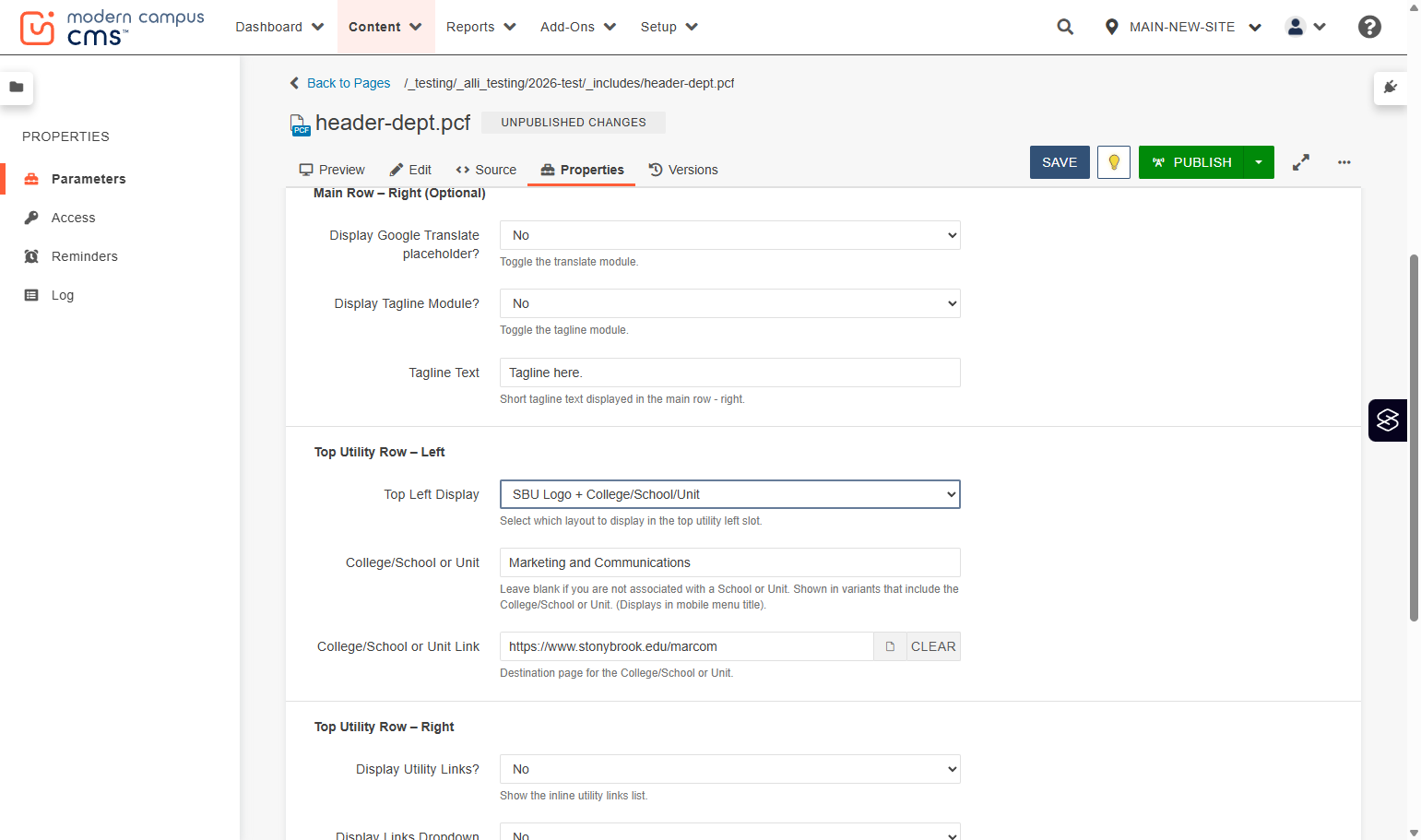Open the Setup menu
The height and width of the screenshot is (840, 1421).
pyautogui.click(x=669, y=27)
